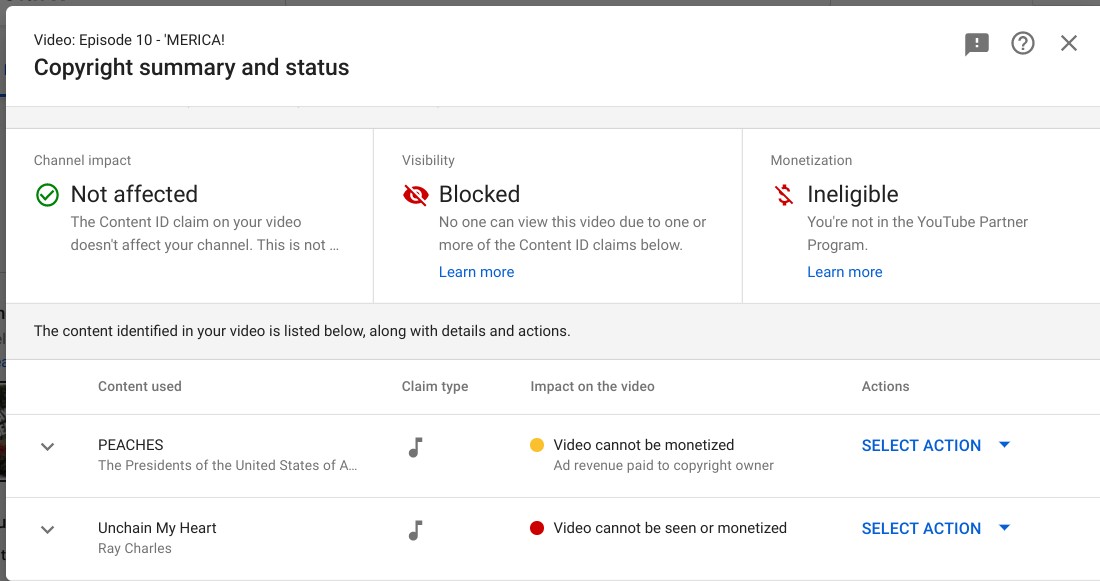Click dropdown arrow beside PEACHES SELECT ACTION

(x=1004, y=444)
